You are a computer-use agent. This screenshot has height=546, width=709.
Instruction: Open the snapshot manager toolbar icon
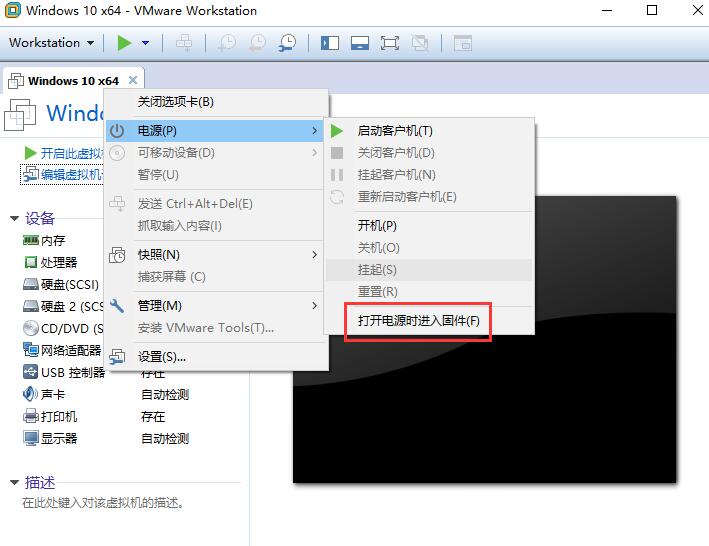[287, 43]
